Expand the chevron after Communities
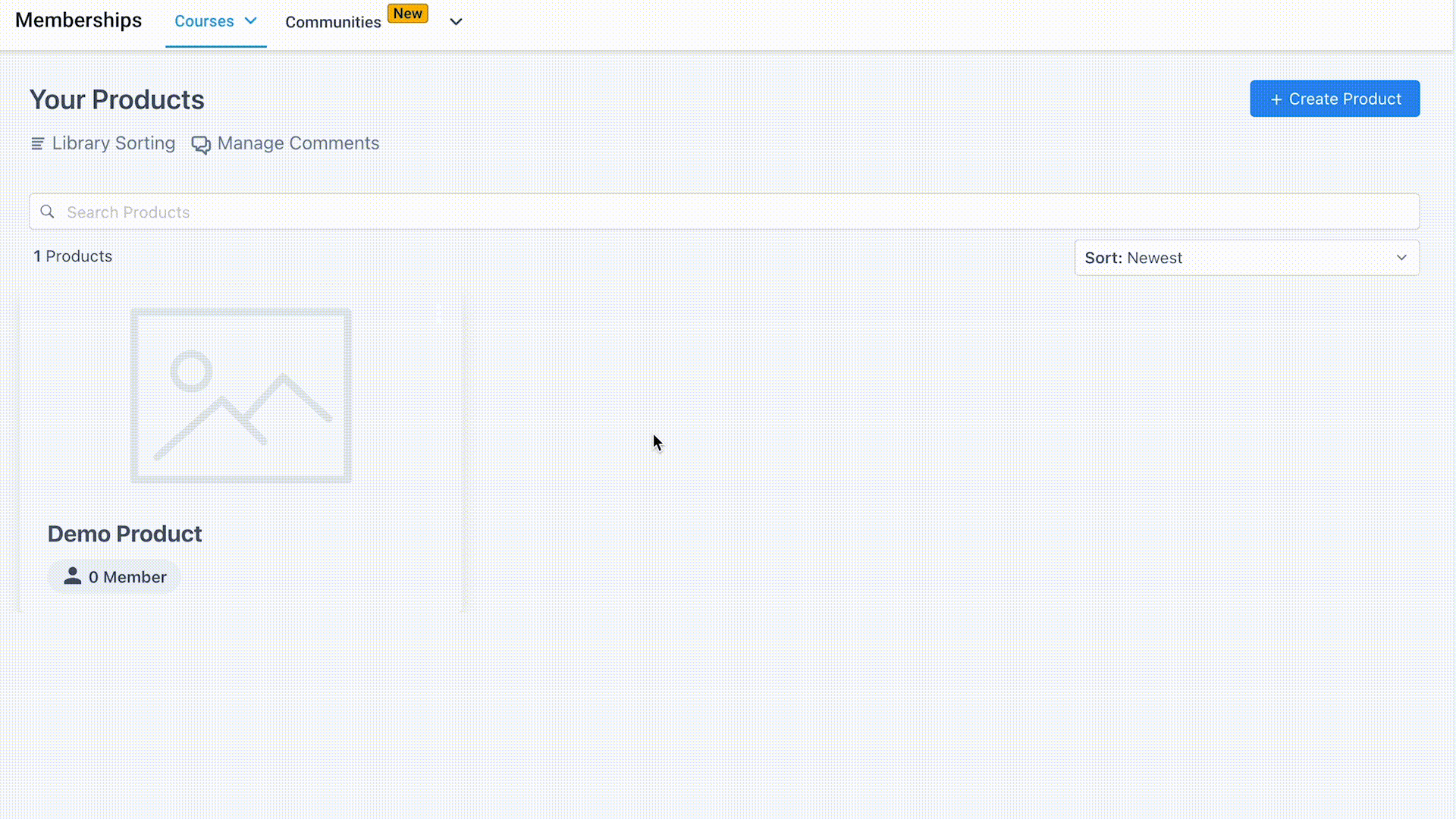The width and height of the screenshot is (1456, 819). tap(456, 22)
